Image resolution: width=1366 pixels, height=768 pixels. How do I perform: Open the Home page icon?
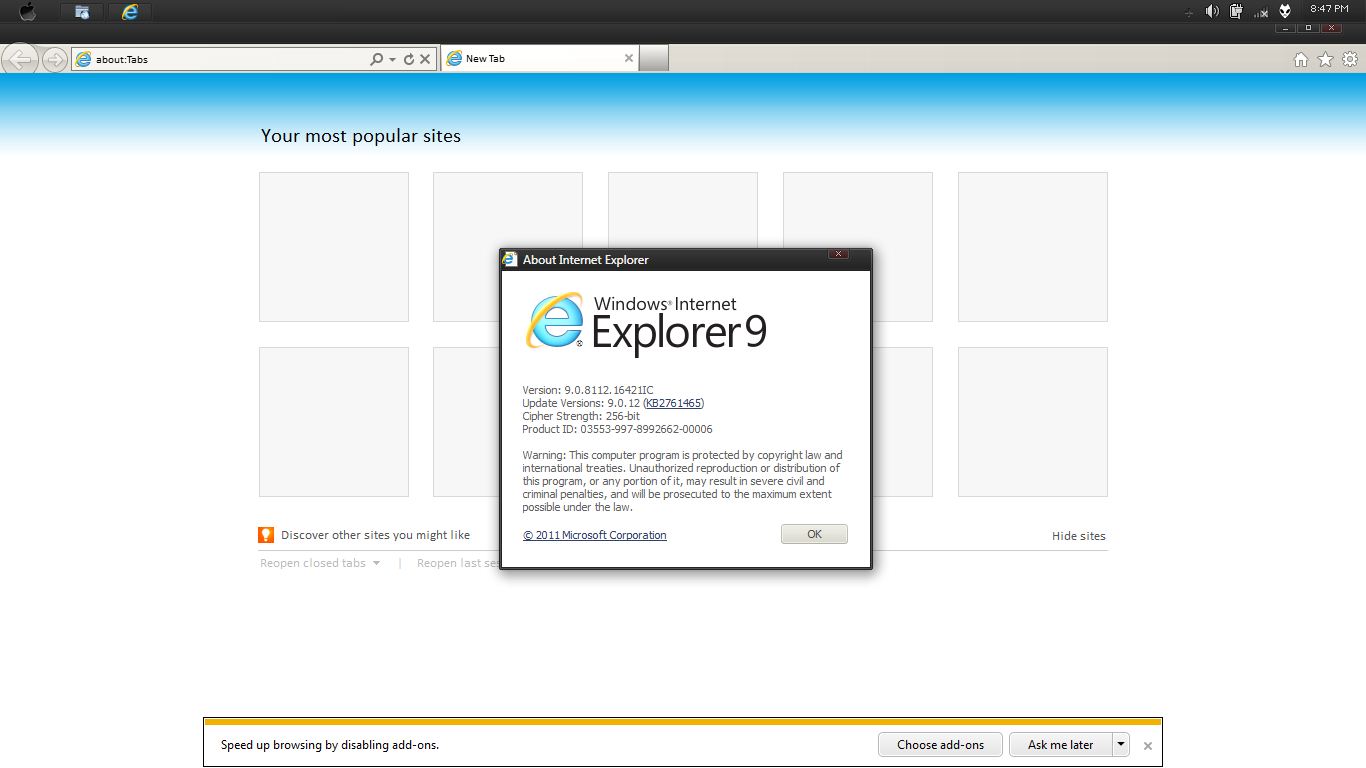pos(1301,60)
